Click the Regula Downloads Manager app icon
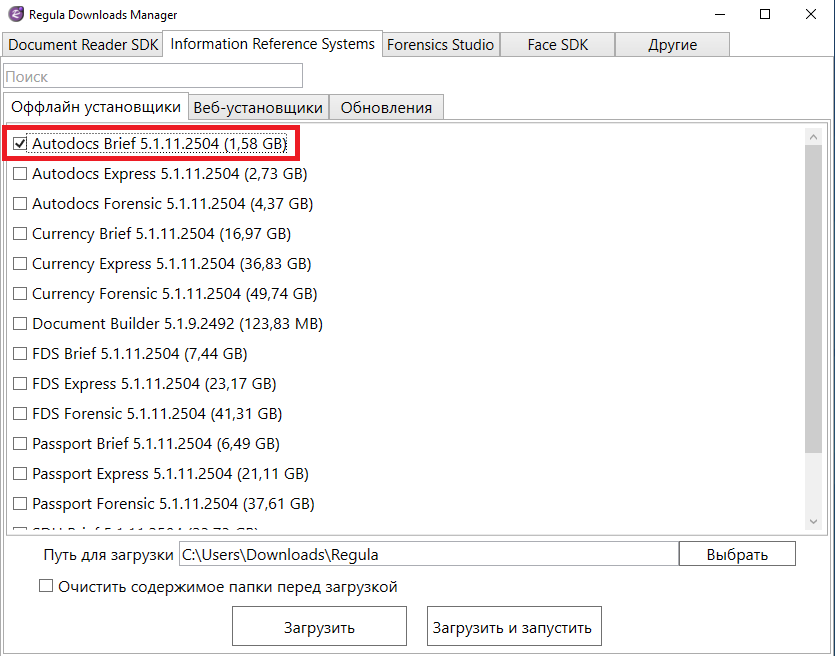 (15, 14)
